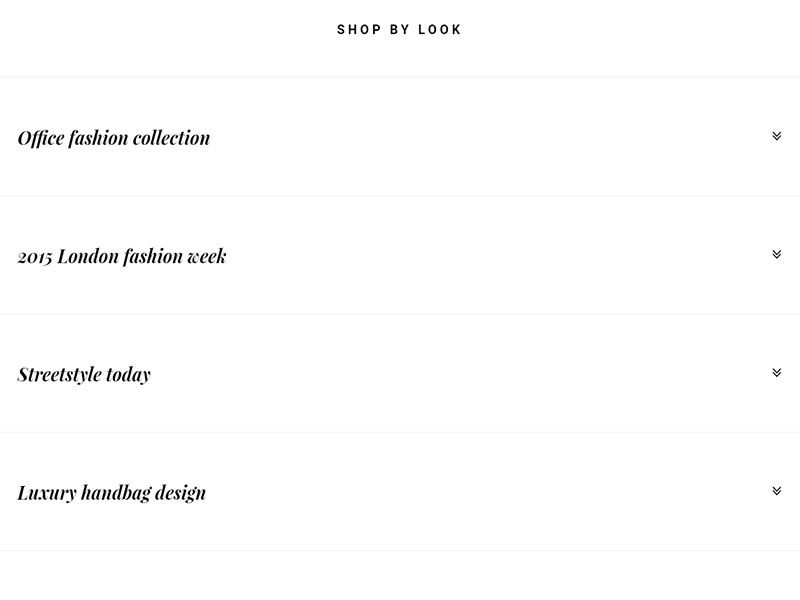Screen dimensions: 800x600
Task: Click the double-chevron icon on the Streetstyle today row
Action: pos(776,373)
